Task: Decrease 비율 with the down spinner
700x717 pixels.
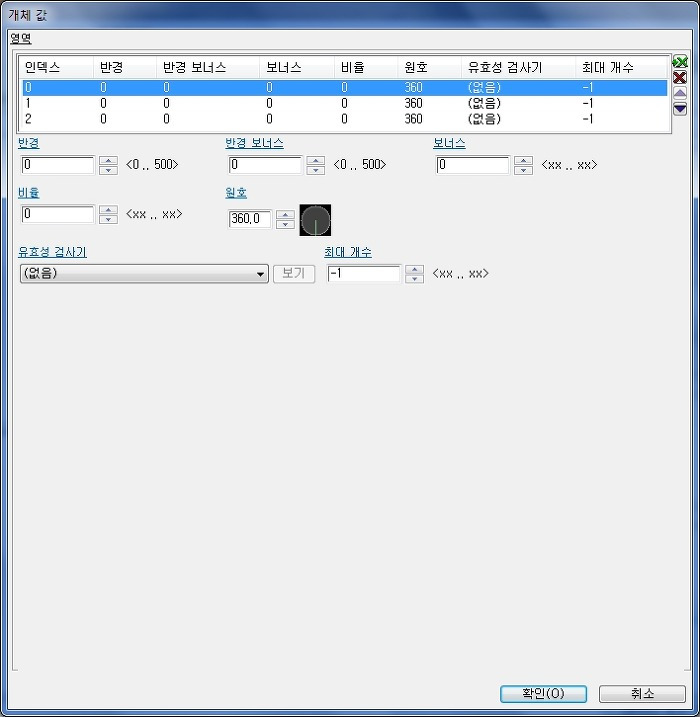Action: click(108, 219)
